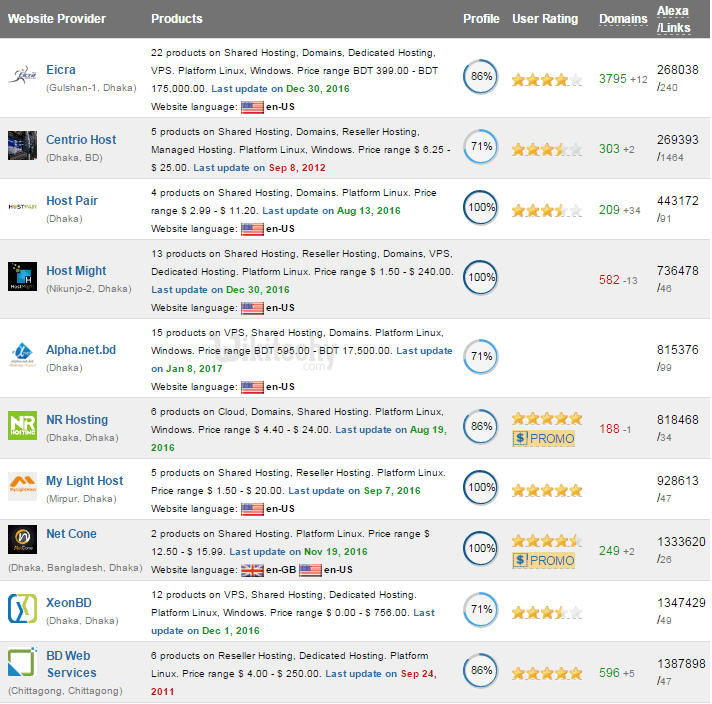Click NR Hosting's 86% profile circle
Viewport: 712px width, 704px height.
481,426
